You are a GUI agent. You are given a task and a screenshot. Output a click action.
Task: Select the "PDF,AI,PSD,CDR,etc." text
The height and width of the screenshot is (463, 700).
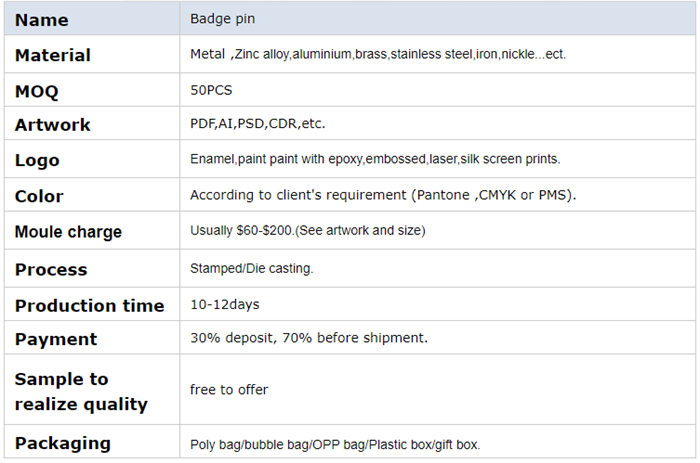[257, 124]
